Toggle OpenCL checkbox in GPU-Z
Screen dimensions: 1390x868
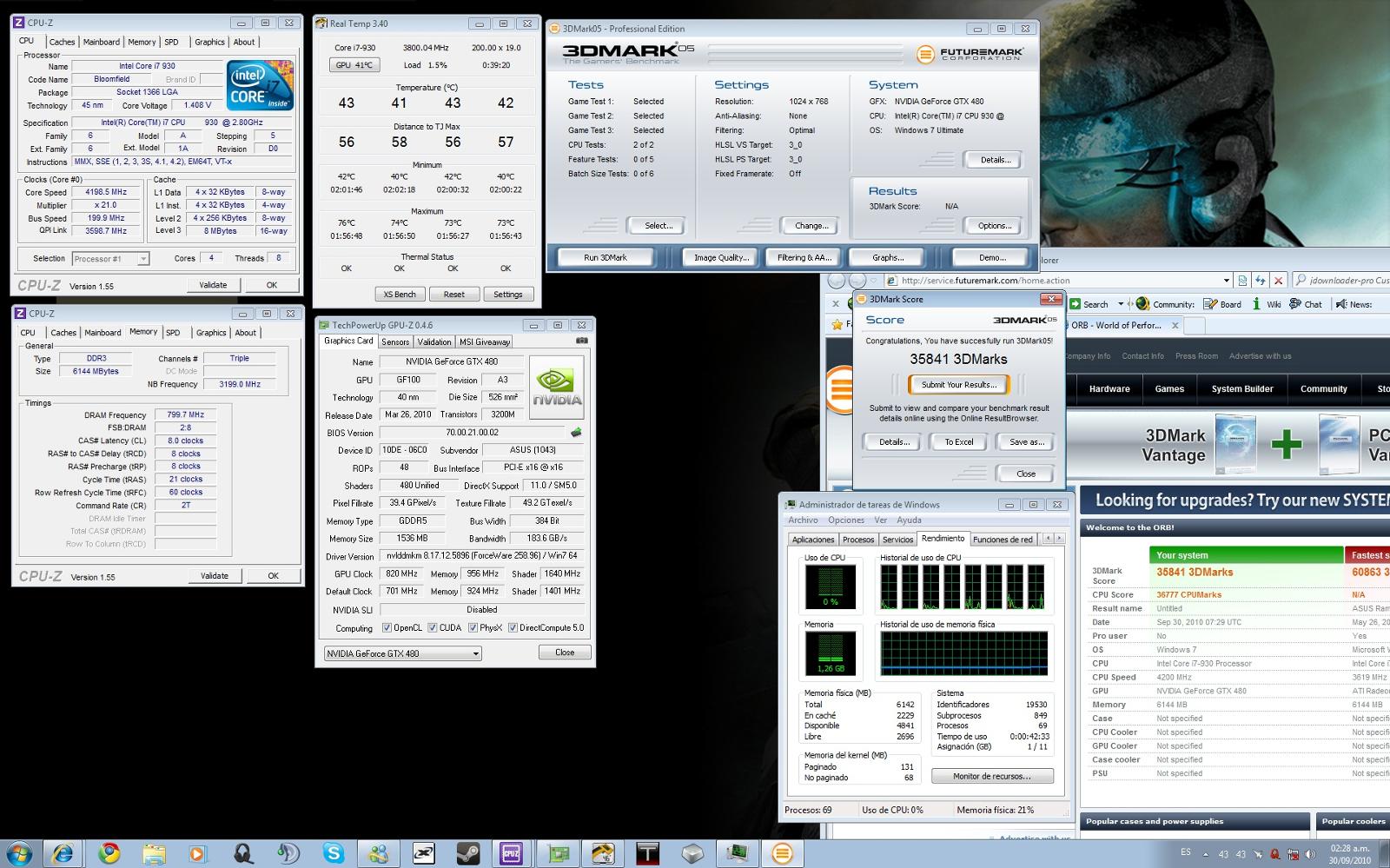click(x=387, y=627)
